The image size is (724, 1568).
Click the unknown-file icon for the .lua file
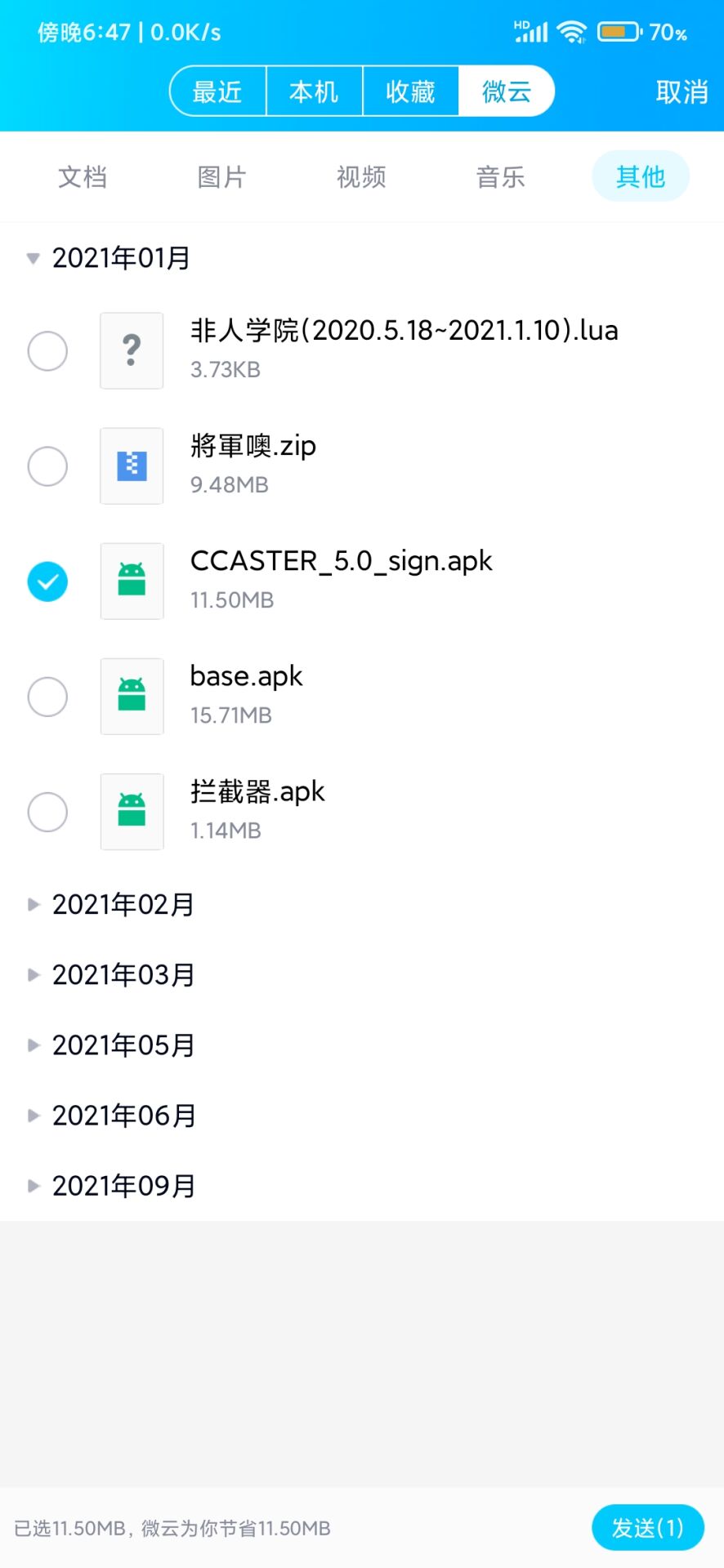point(132,351)
